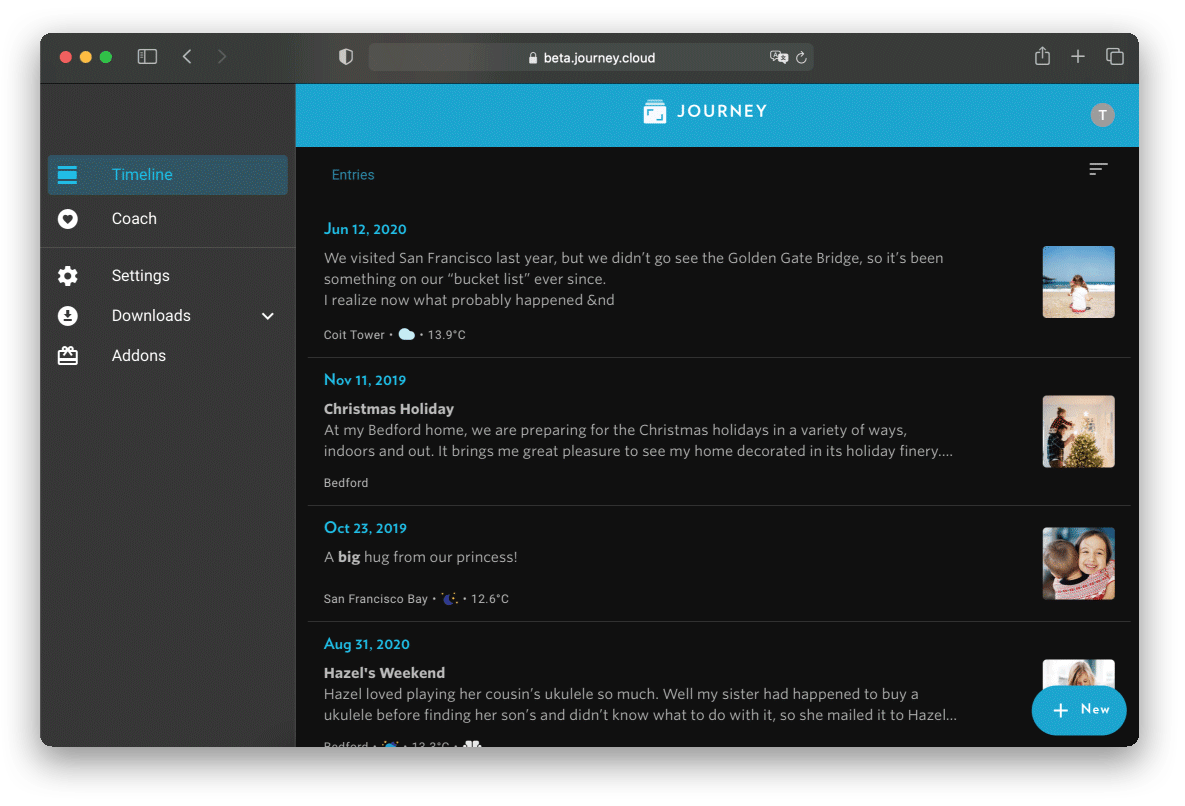The height and width of the screenshot is (806, 1185).
Task: Open the sort and filter entries icon
Action: click(1098, 169)
